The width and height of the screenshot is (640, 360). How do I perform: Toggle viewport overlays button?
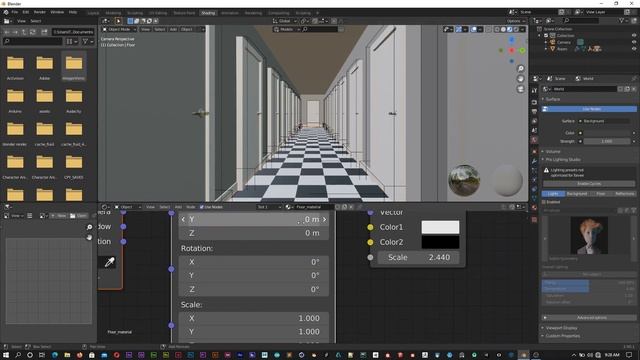click(474, 29)
